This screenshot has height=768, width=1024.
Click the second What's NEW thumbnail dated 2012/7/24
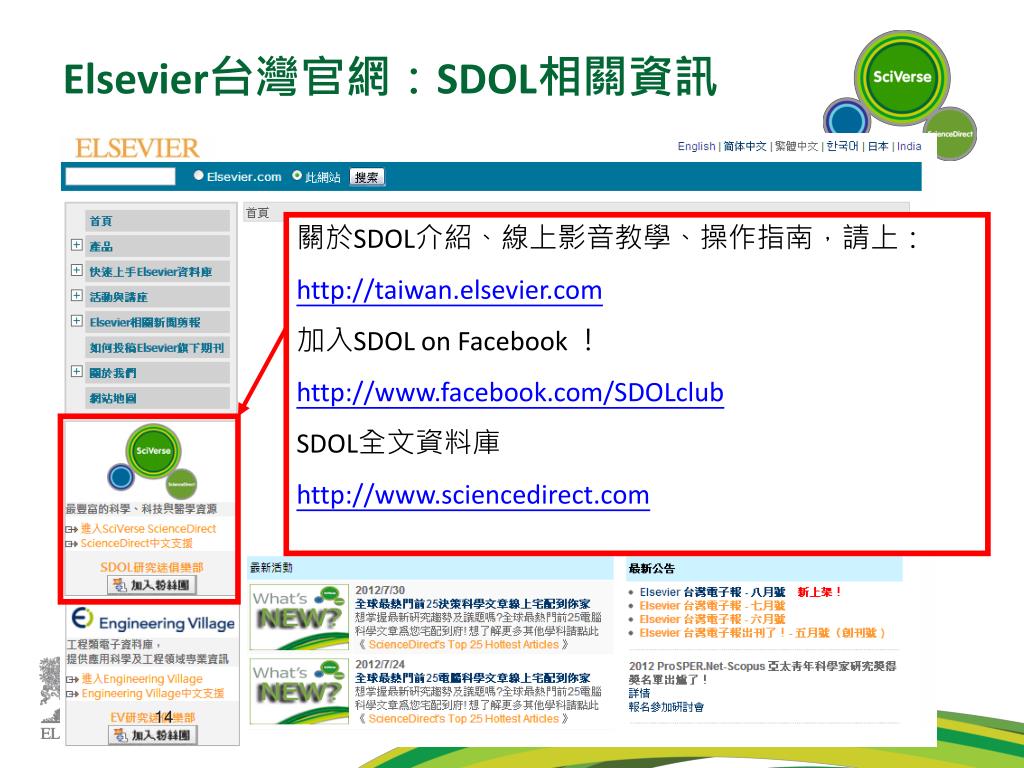click(299, 691)
